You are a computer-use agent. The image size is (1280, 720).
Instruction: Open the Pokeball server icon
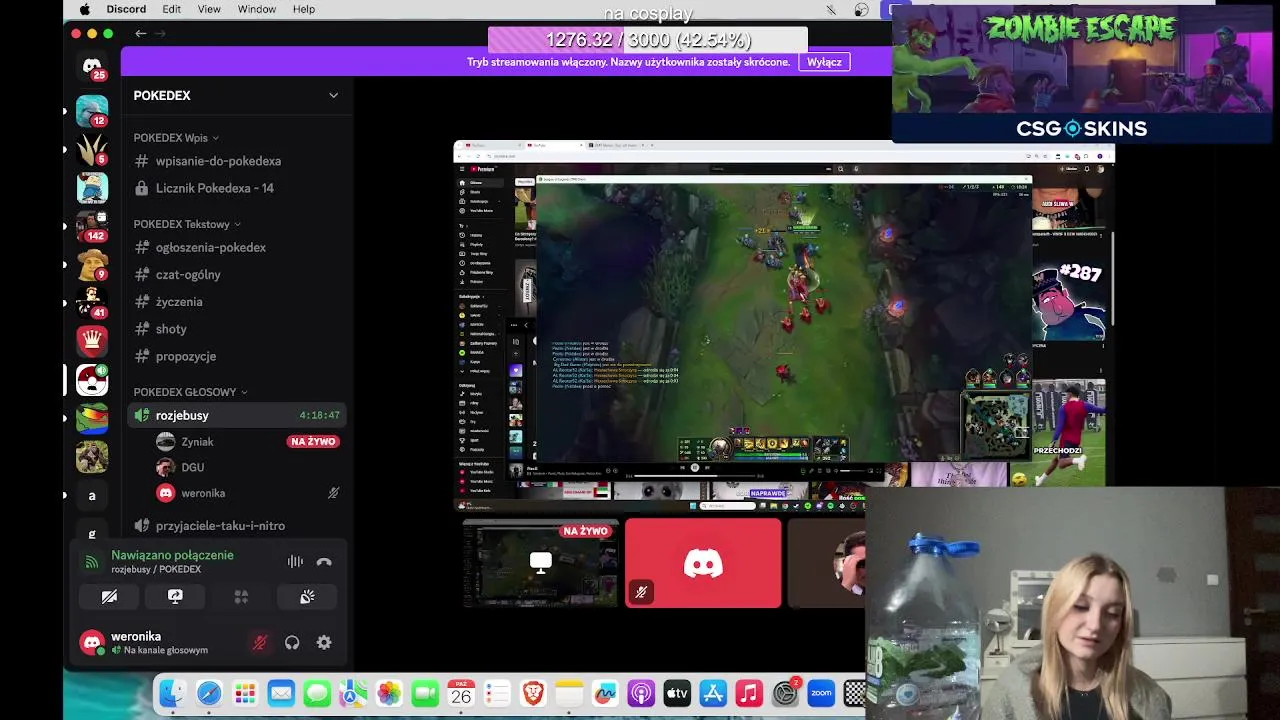(x=92, y=380)
